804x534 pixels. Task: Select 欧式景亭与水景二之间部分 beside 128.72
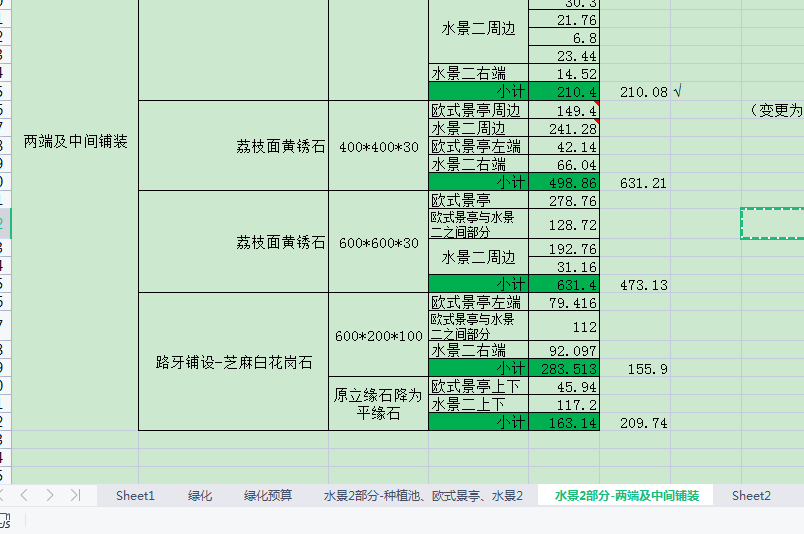pyautogui.click(x=478, y=224)
